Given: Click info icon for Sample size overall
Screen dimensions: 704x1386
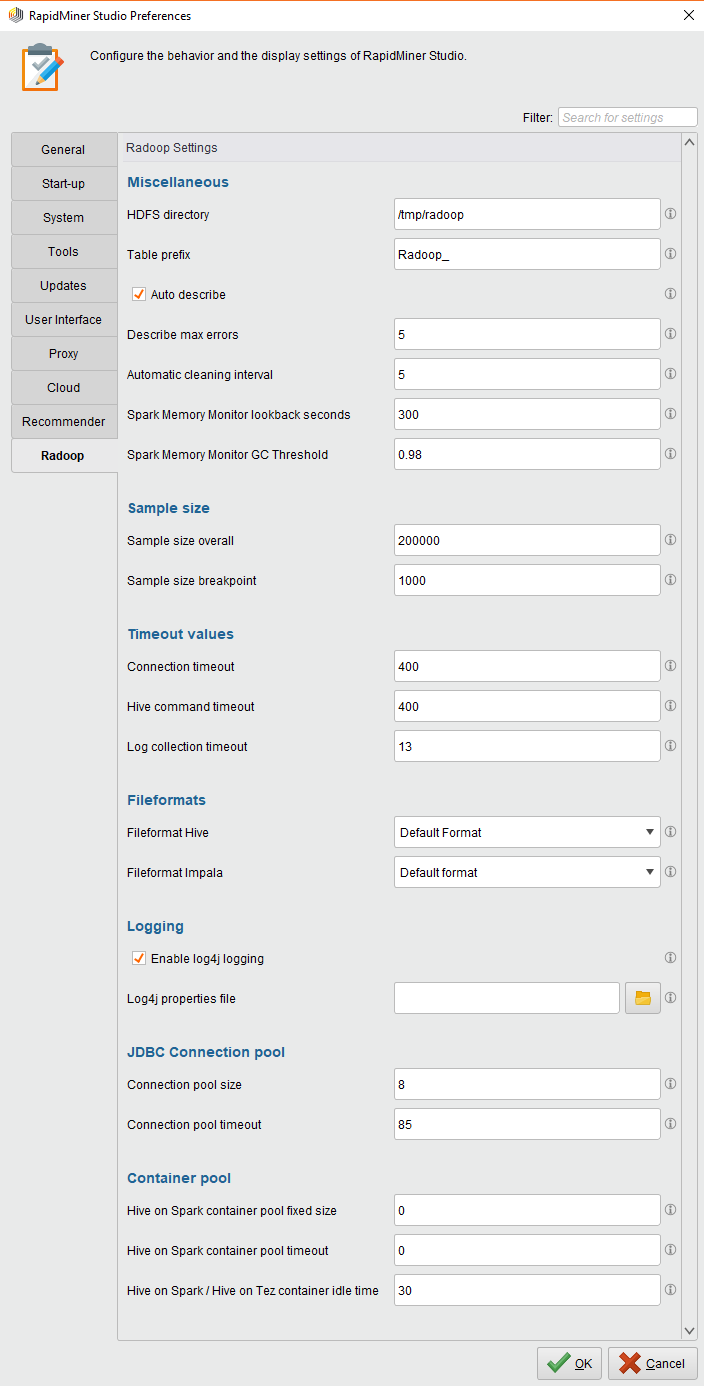Looking at the screenshot, I should (x=671, y=540).
